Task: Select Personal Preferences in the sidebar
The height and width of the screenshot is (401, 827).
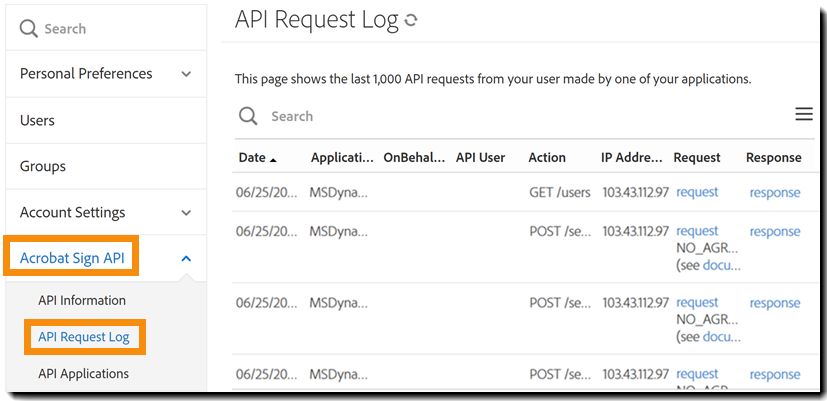Action: pyautogui.click(x=86, y=74)
